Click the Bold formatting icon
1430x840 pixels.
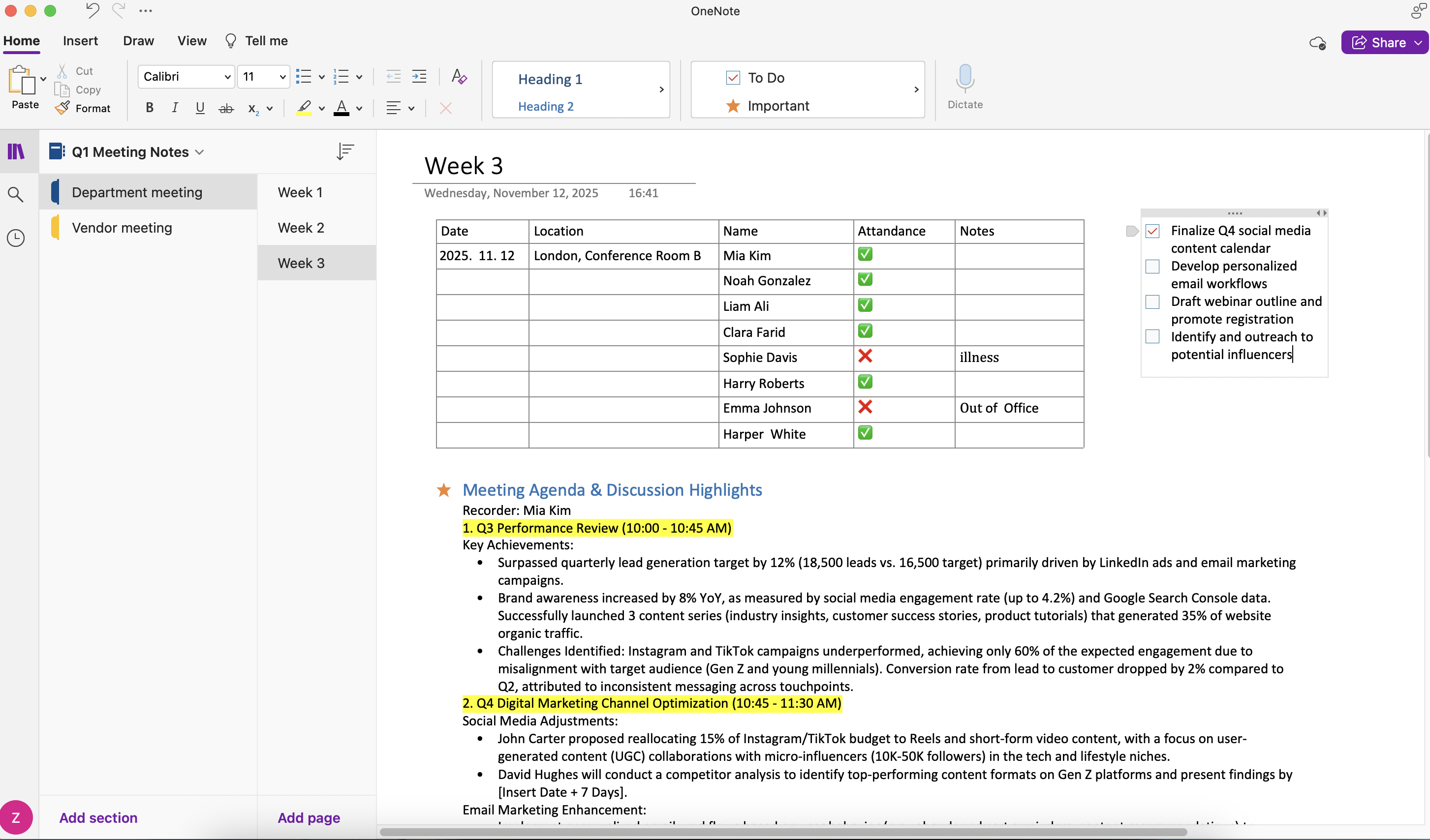tap(149, 108)
